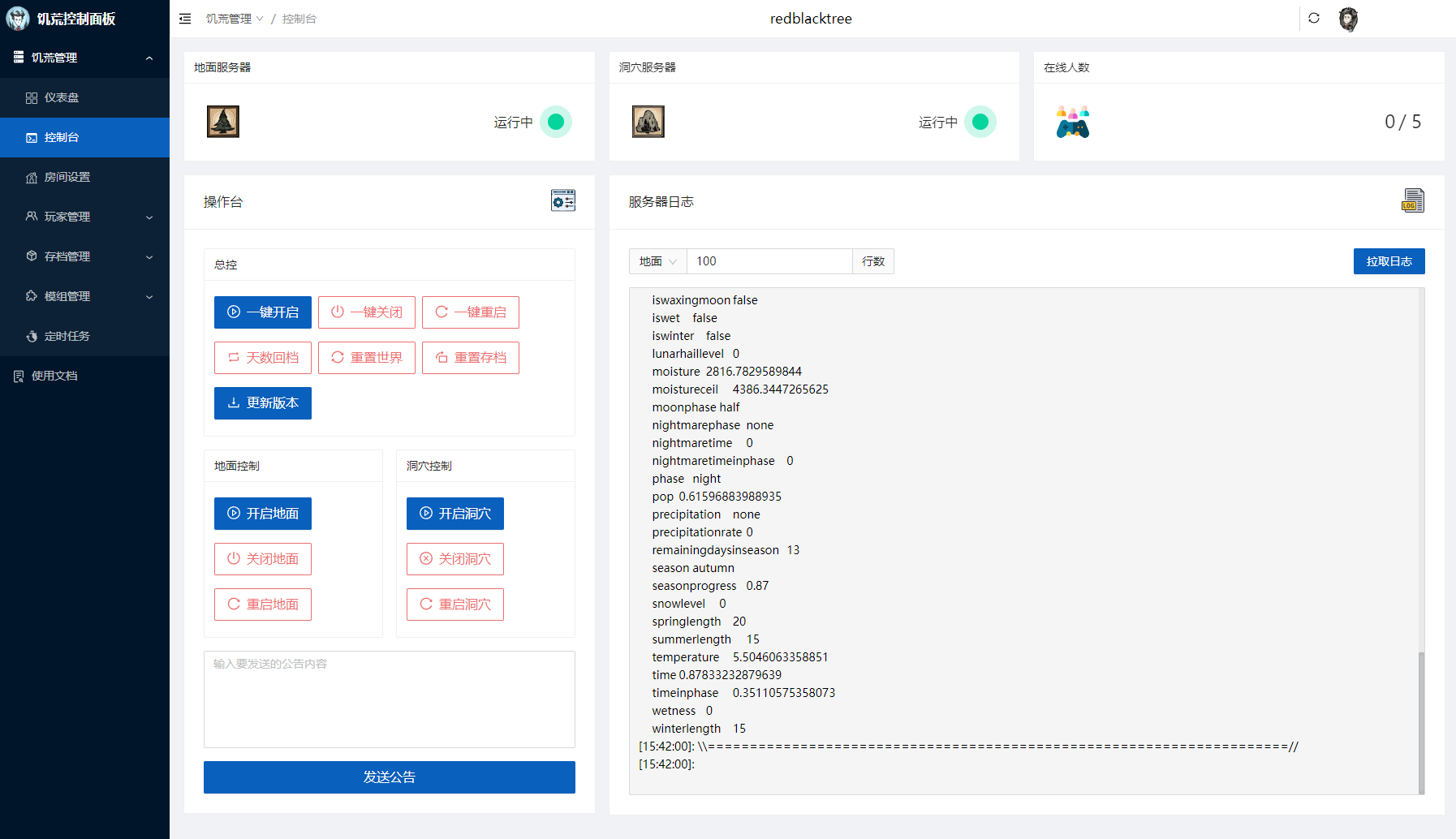Go to 房间设置 in the sidebar
The height and width of the screenshot is (839, 1456).
pos(67,177)
